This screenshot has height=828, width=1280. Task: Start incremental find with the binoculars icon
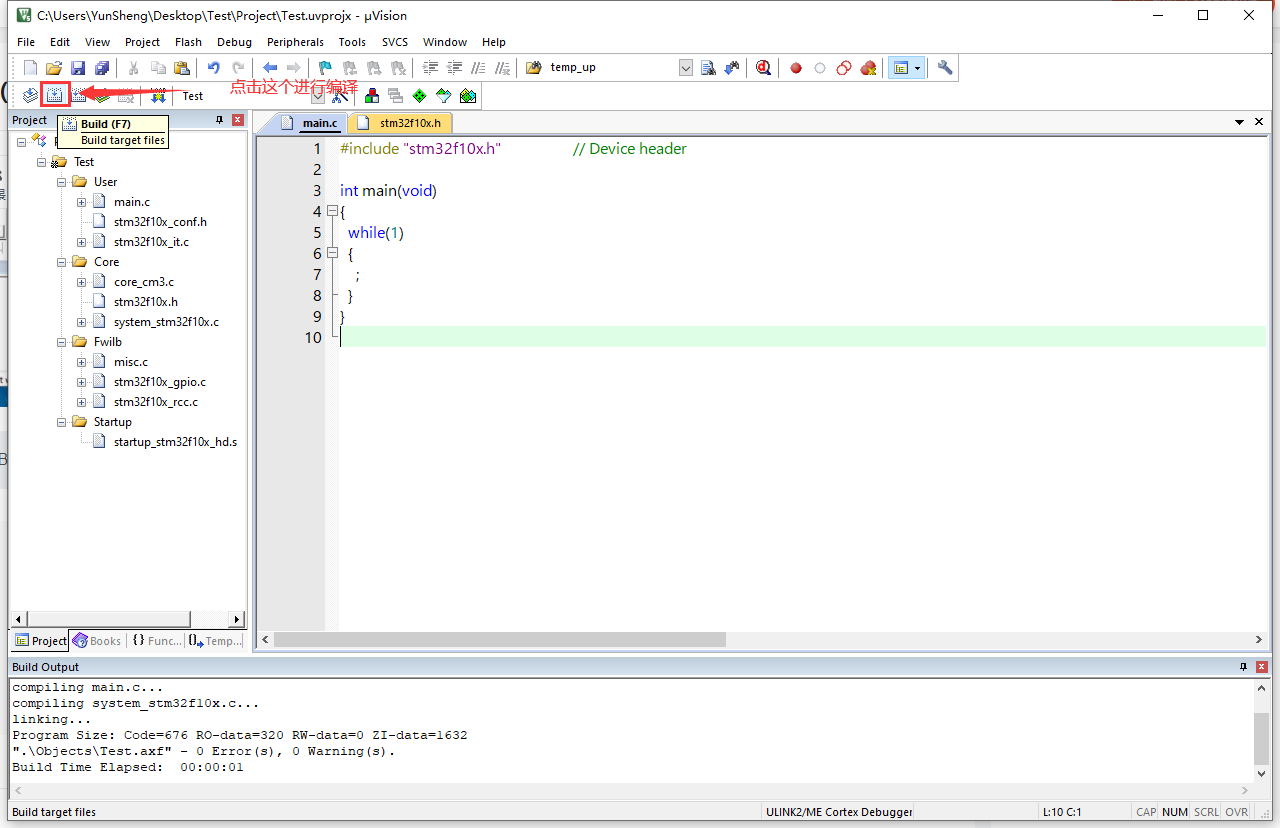tap(732, 68)
